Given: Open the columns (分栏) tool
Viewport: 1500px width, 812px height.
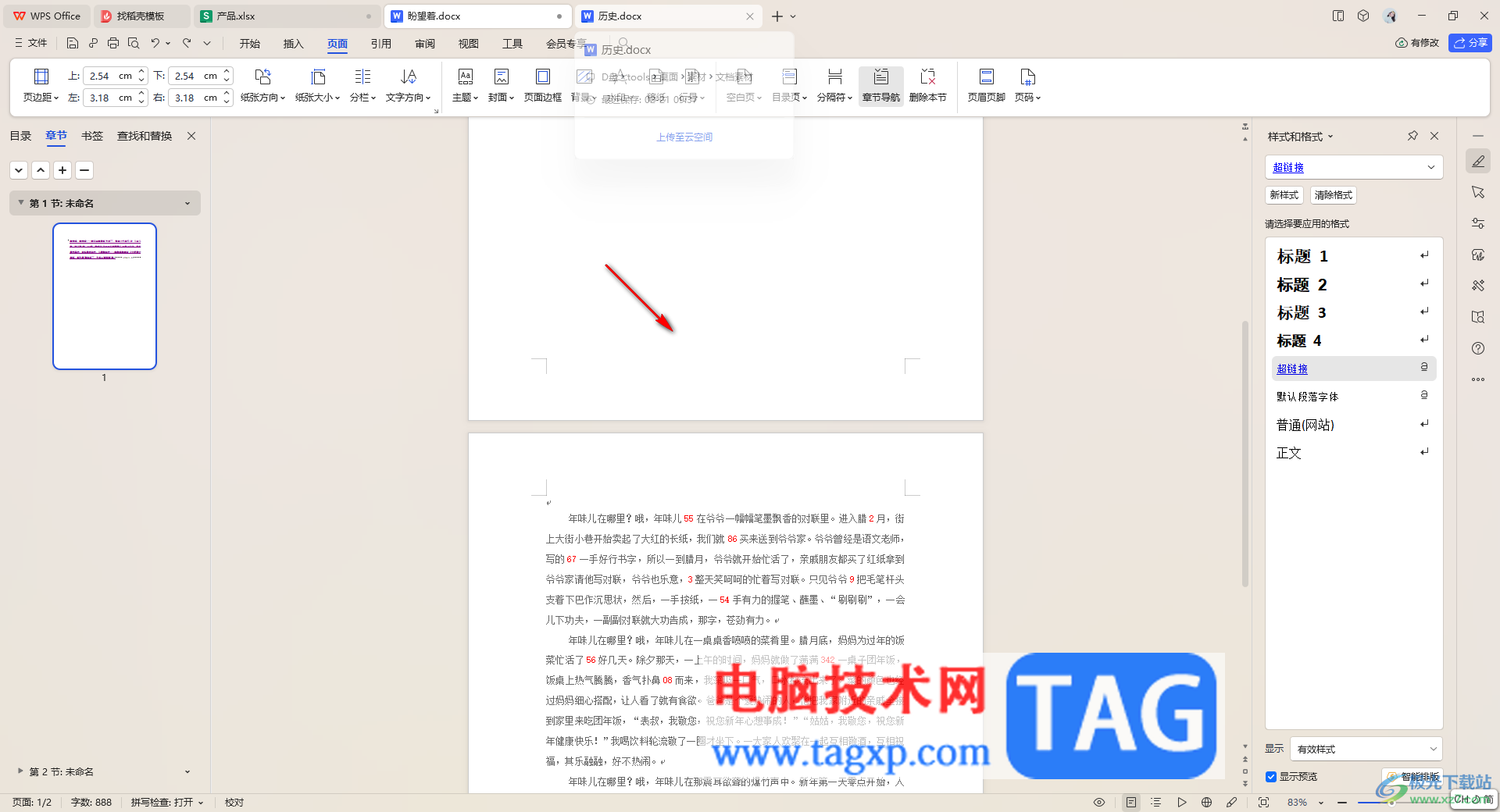Looking at the screenshot, I should [x=362, y=85].
